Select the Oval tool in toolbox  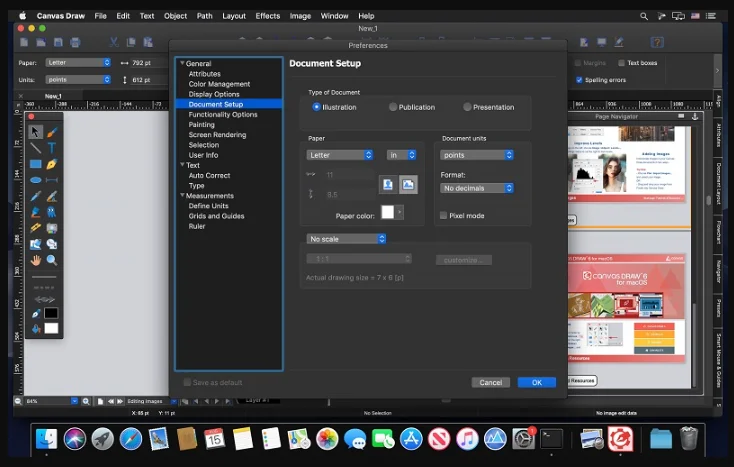coord(35,180)
